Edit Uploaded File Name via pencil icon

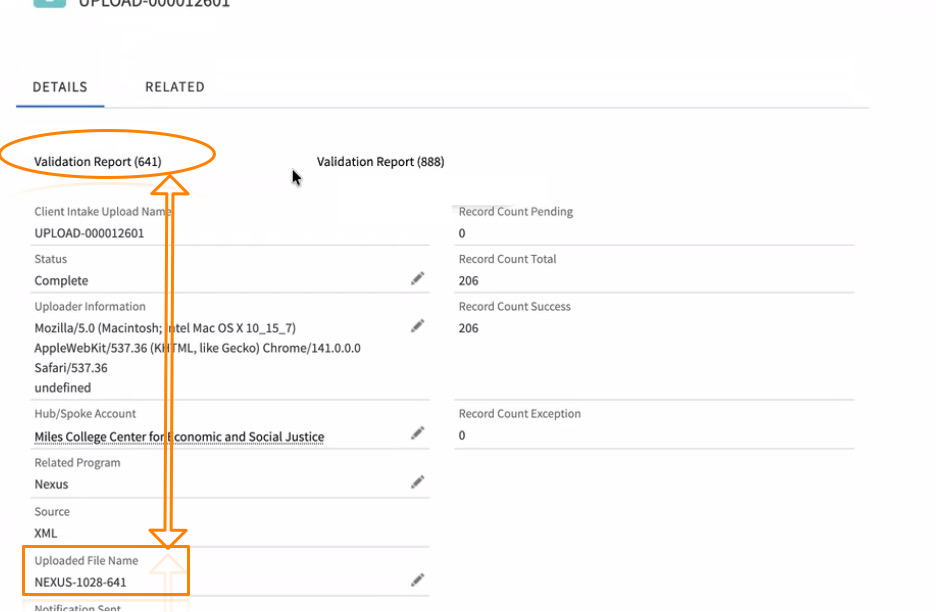click(418, 579)
